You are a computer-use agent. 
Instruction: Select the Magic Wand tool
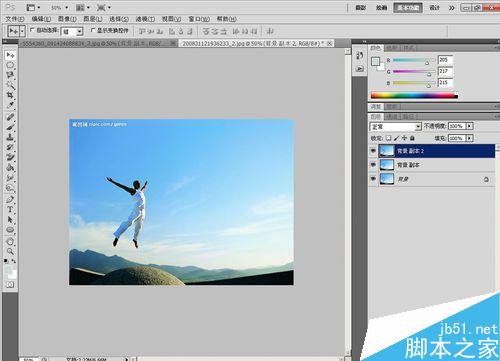click(x=10, y=85)
